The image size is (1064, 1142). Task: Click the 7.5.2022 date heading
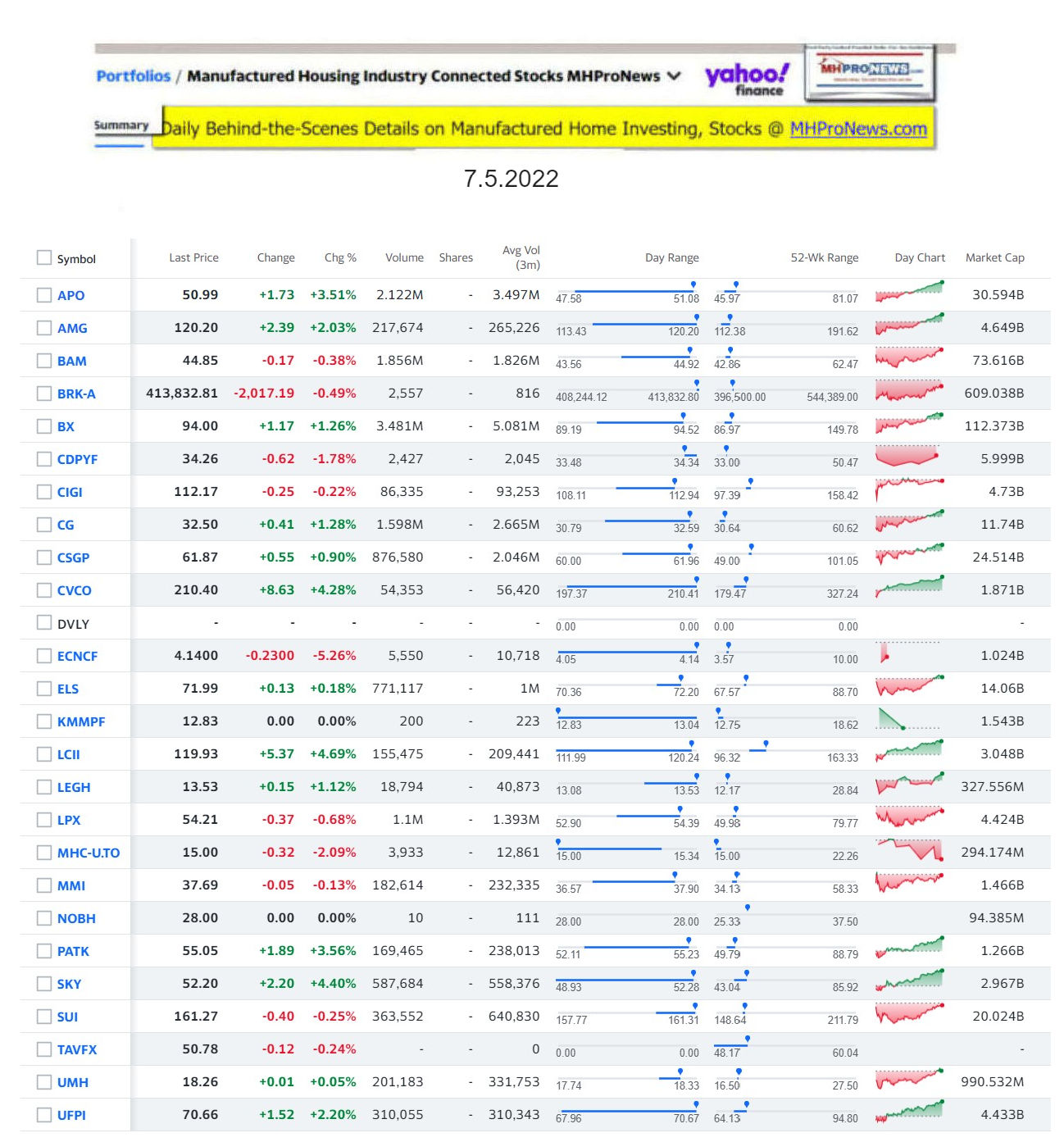[x=511, y=178]
